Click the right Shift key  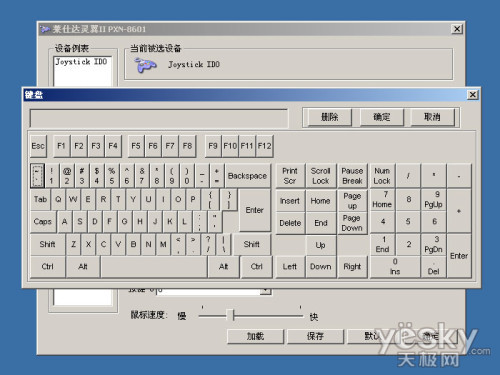pos(252,244)
